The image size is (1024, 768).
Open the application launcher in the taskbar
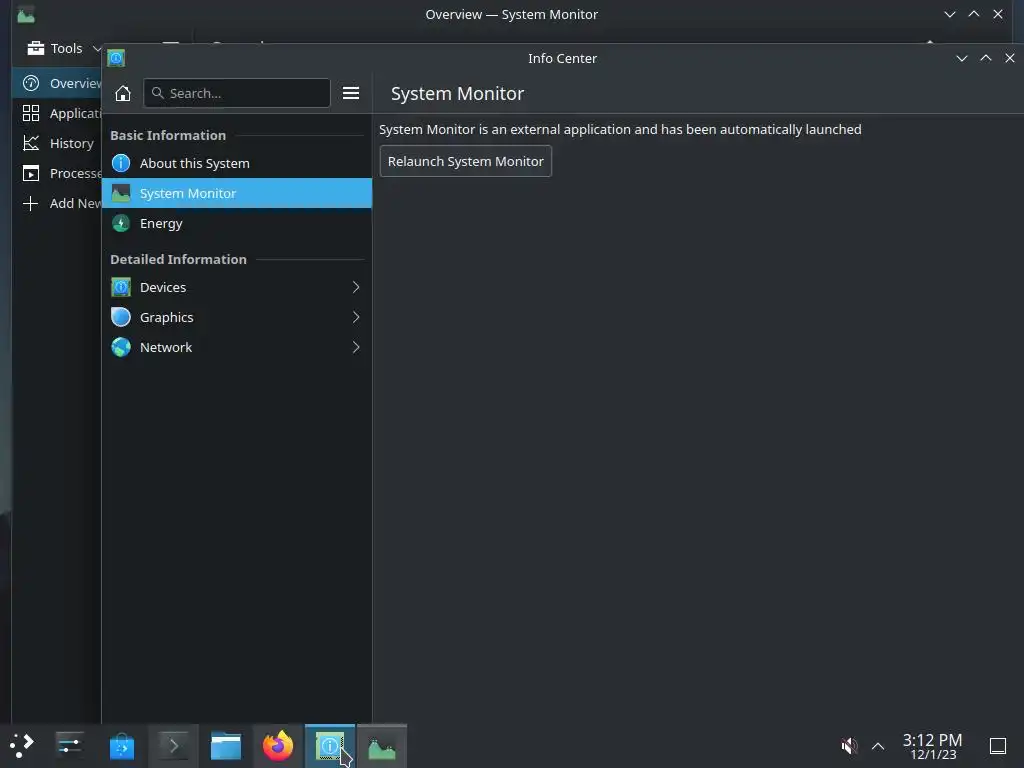pyautogui.click(x=22, y=746)
